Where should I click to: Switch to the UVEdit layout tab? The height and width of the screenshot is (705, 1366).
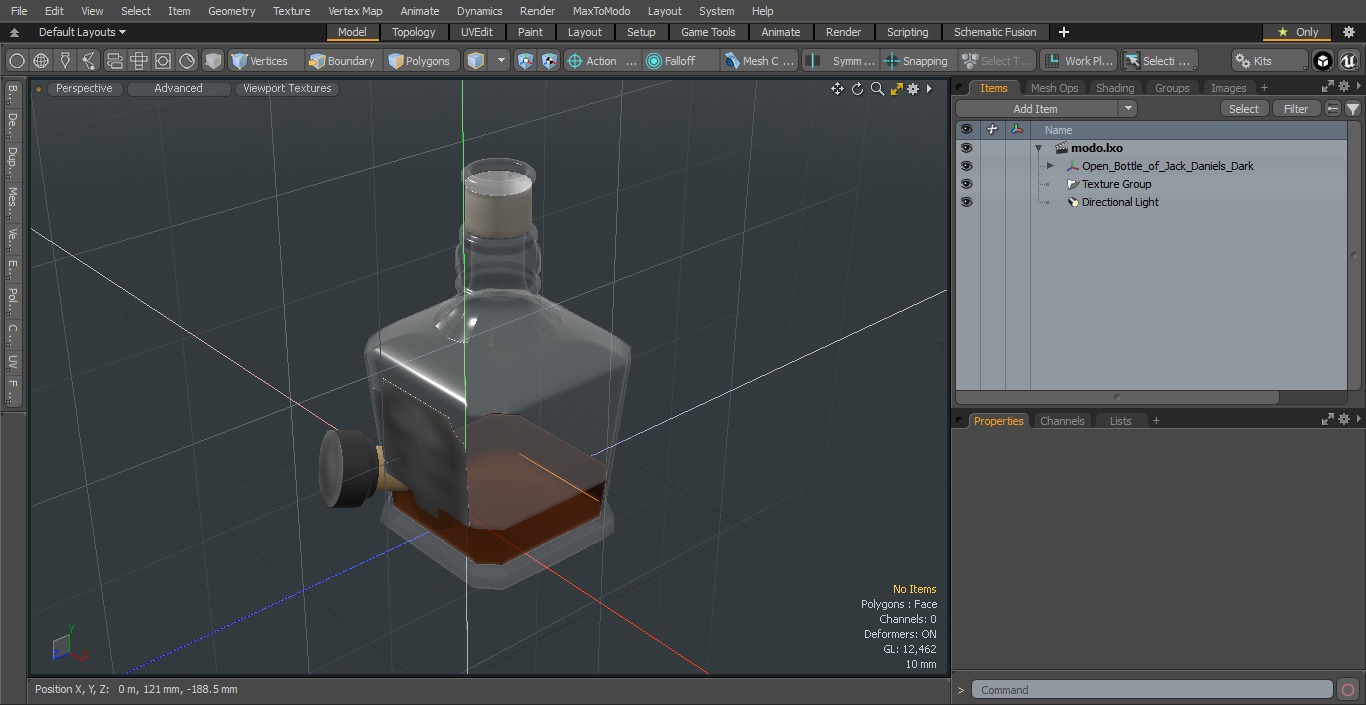(x=477, y=32)
